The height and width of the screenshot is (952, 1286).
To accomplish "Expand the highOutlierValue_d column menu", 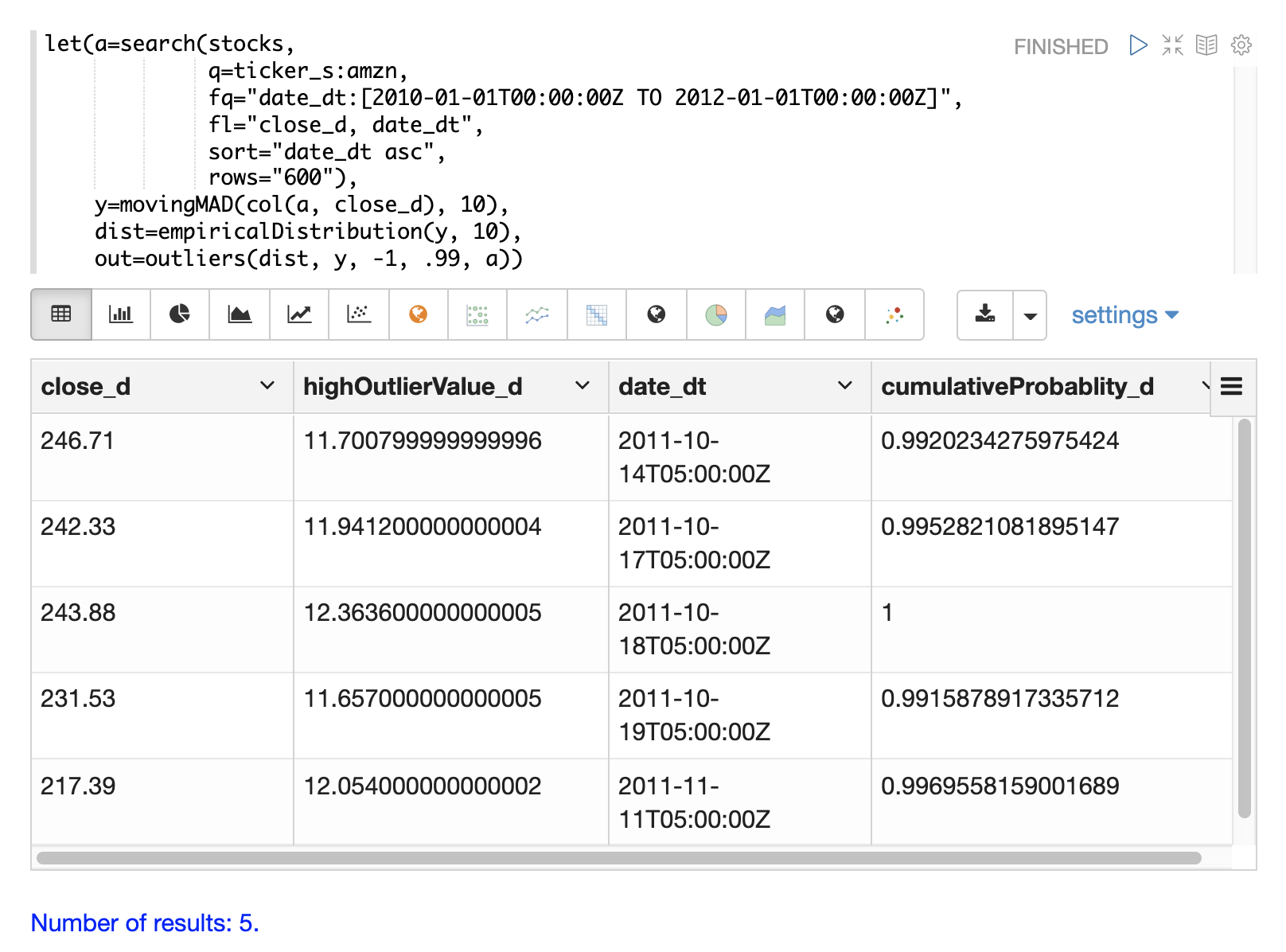I will (x=583, y=386).
